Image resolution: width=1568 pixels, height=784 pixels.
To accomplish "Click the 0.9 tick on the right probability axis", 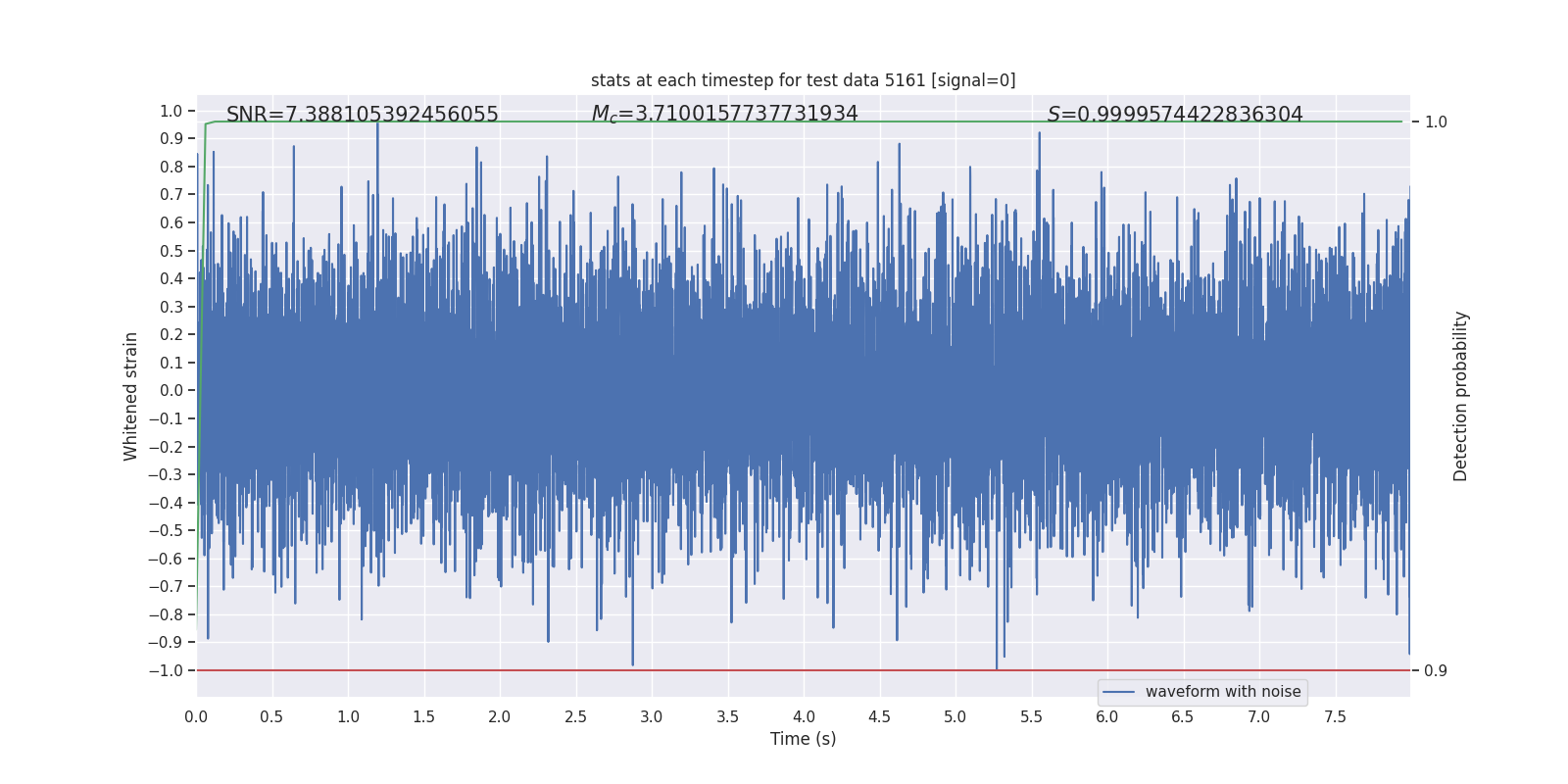I will coord(1435,671).
